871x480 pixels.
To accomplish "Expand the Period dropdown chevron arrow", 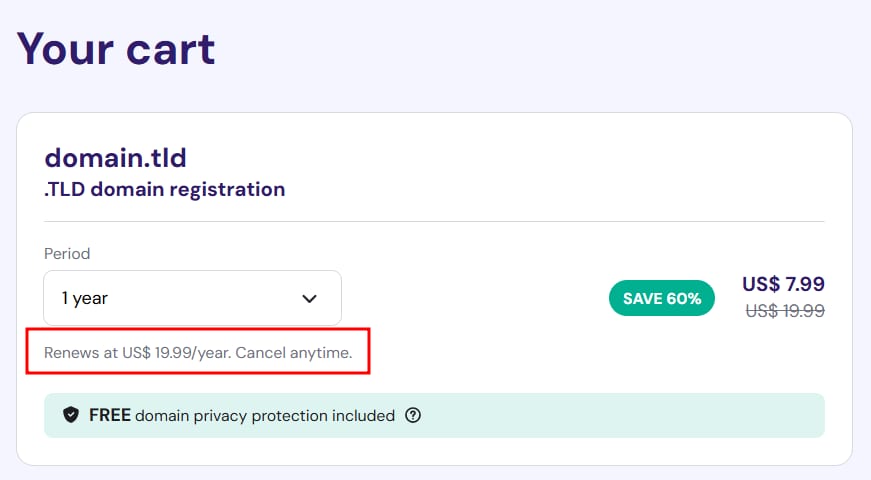I will (x=309, y=298).
